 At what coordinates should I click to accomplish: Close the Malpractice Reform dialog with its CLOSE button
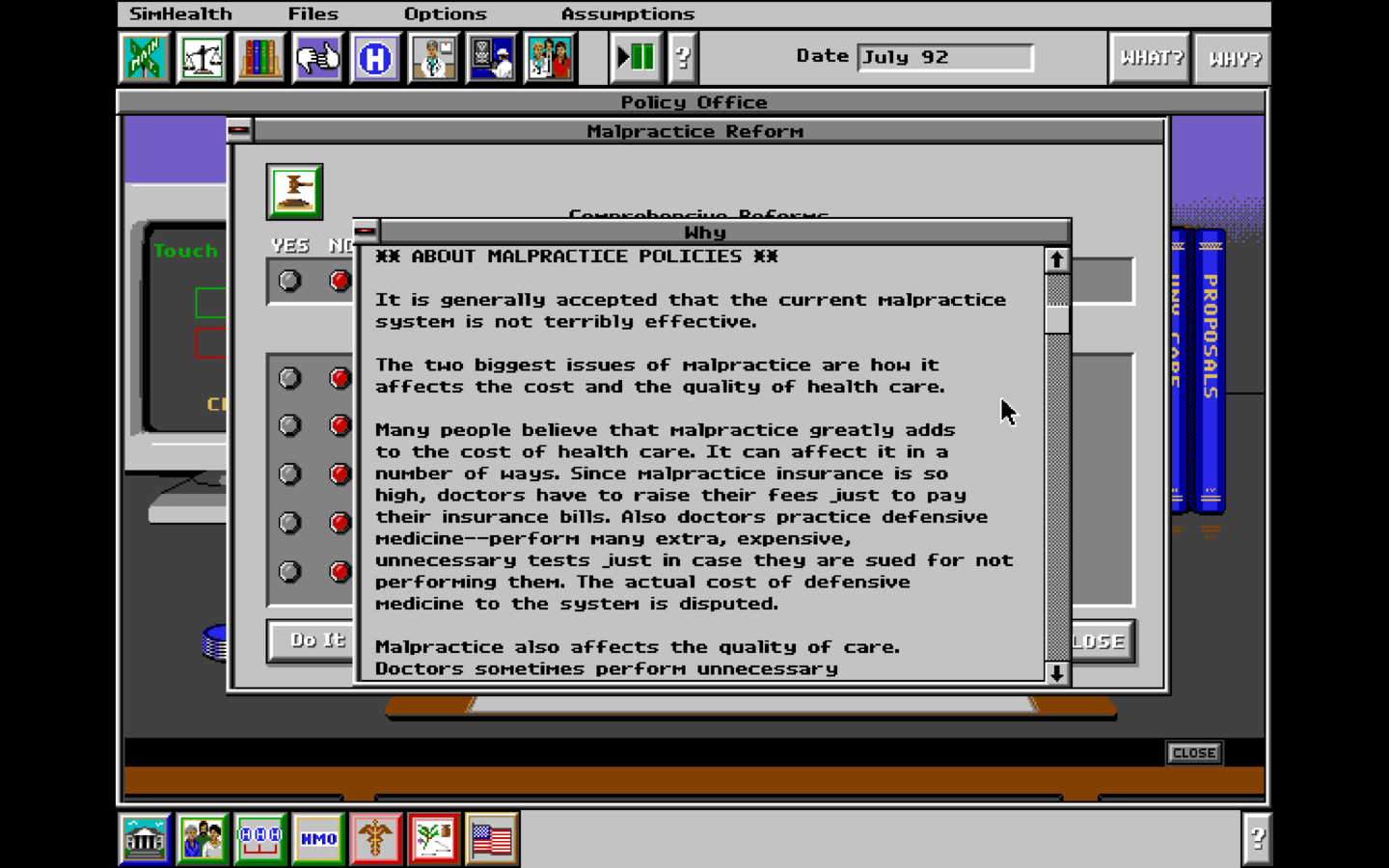[x=1102, y=641]
